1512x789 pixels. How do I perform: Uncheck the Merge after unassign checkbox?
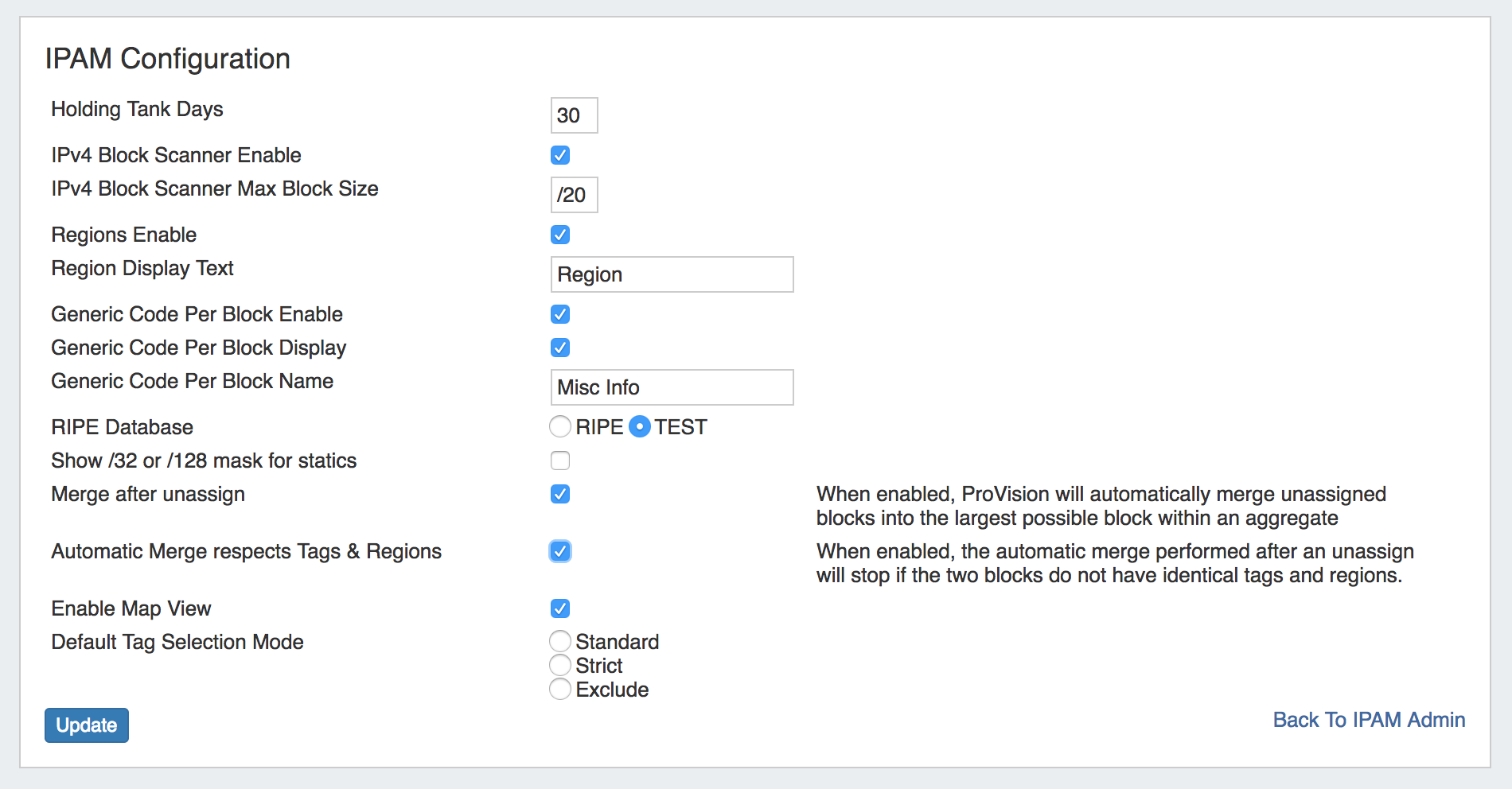click(560, 494)
